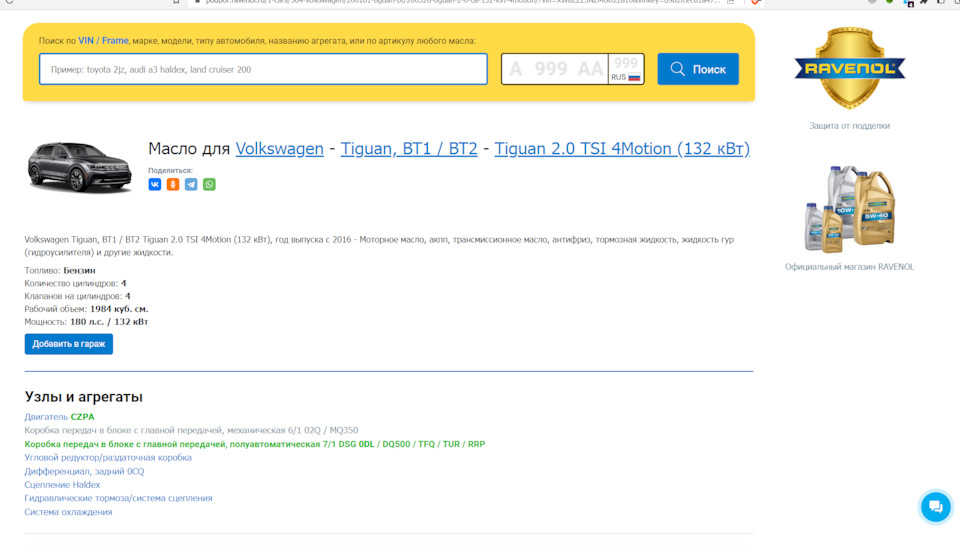Share via Telegram icon
Viewport: 960px width, 545px height.
191,184
